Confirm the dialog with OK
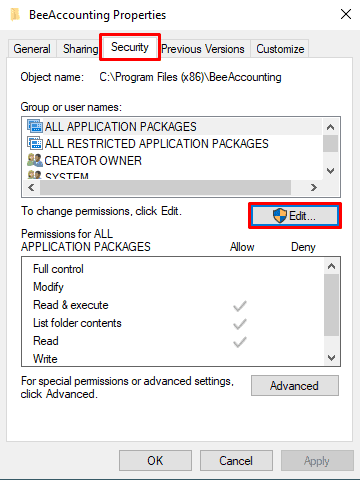The width and height of the screenshot is (360, 480). (x=155, y=461)
